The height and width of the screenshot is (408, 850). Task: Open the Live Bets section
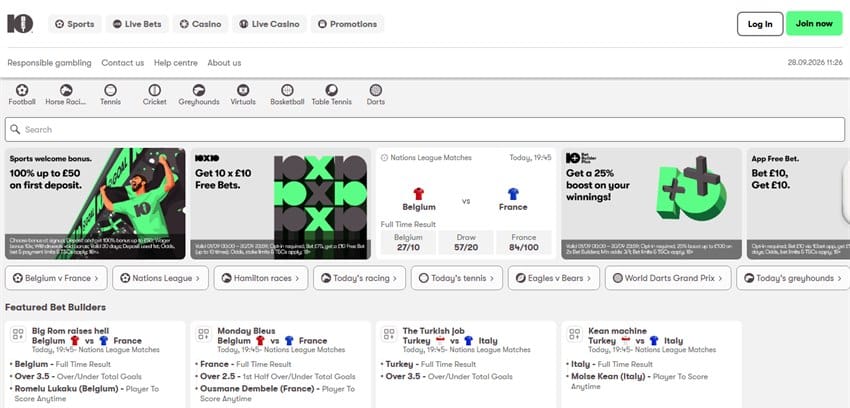[137, 24]
